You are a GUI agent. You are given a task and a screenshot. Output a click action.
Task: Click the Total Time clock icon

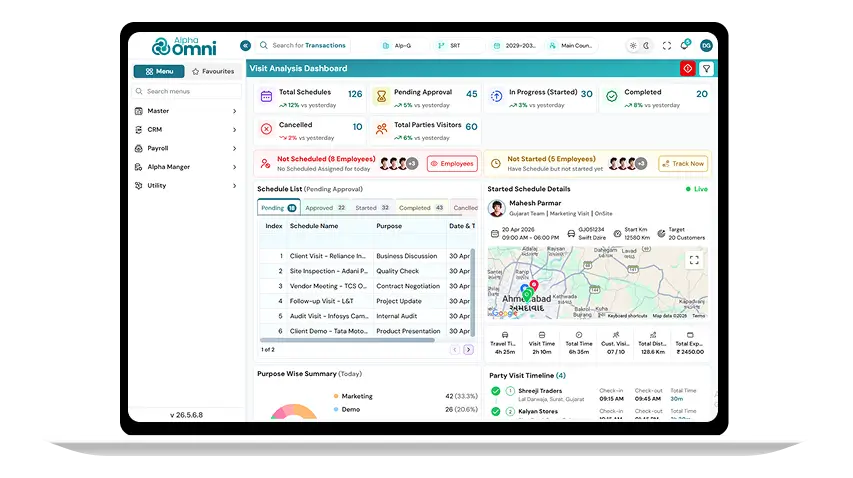tap(579, 335)
